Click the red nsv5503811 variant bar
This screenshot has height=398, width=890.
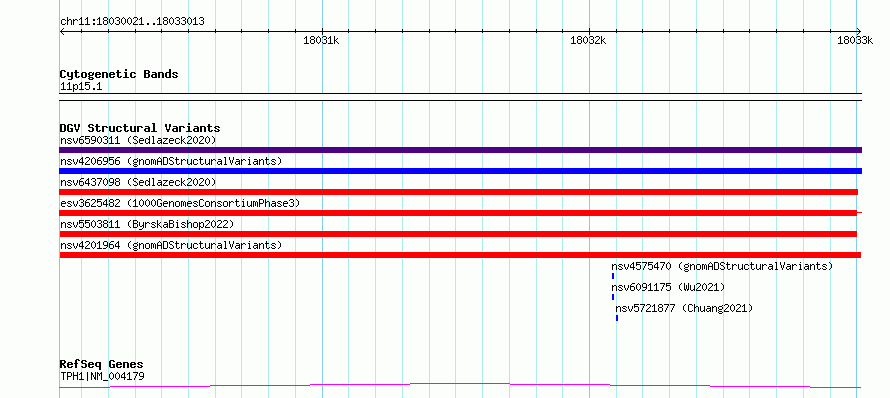pos(458,234)
